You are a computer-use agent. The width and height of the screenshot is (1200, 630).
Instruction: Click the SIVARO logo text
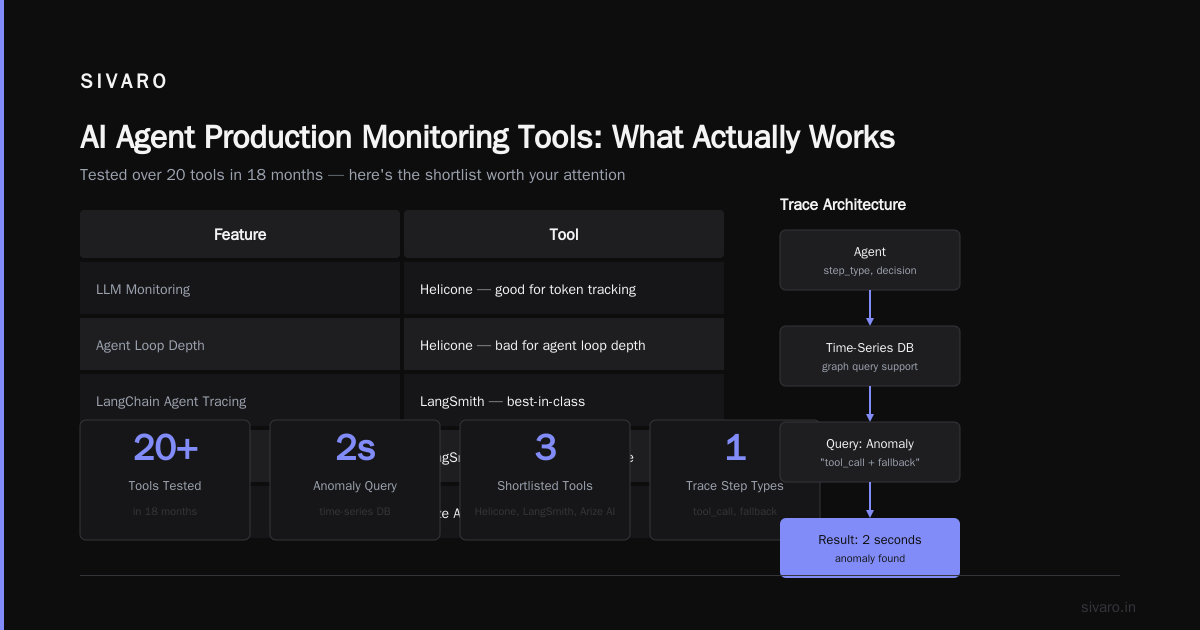(x=124, y=82)
